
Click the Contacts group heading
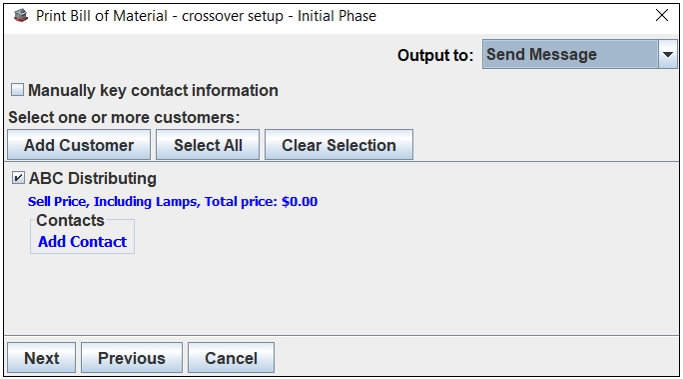[70, 220]
